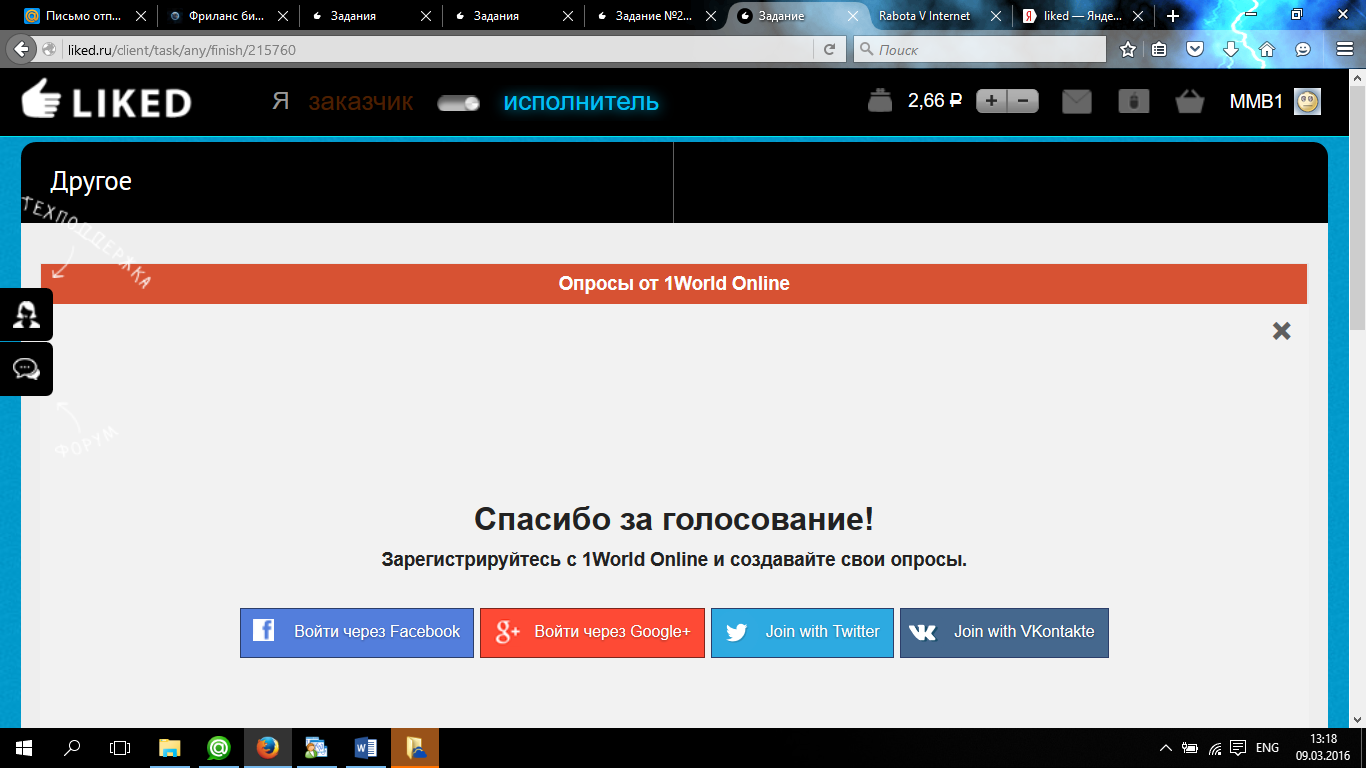
Task: Click Join with VKontakte button
Action: (1004, 633)
